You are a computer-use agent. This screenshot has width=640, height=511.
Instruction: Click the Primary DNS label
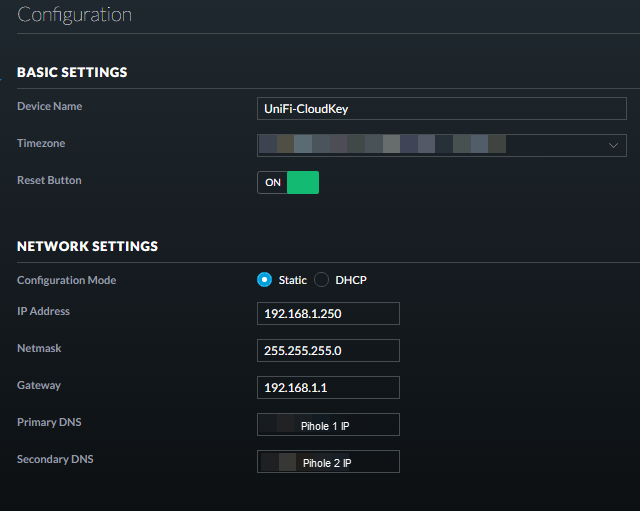(49, 422)
